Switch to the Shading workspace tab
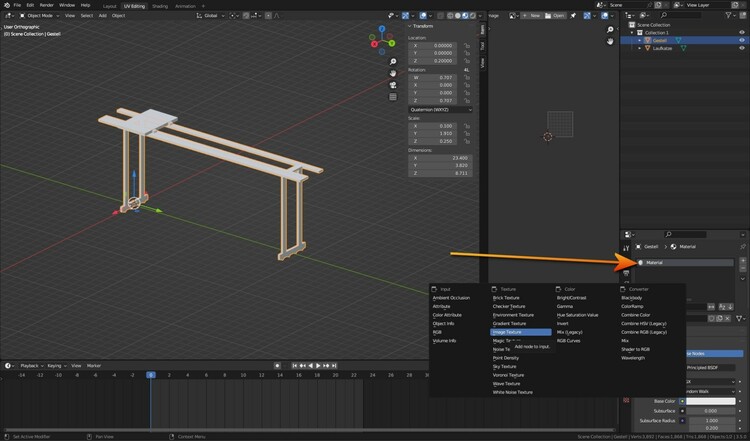The height and width of the screenshot is (441, 750). coord(159,5)
